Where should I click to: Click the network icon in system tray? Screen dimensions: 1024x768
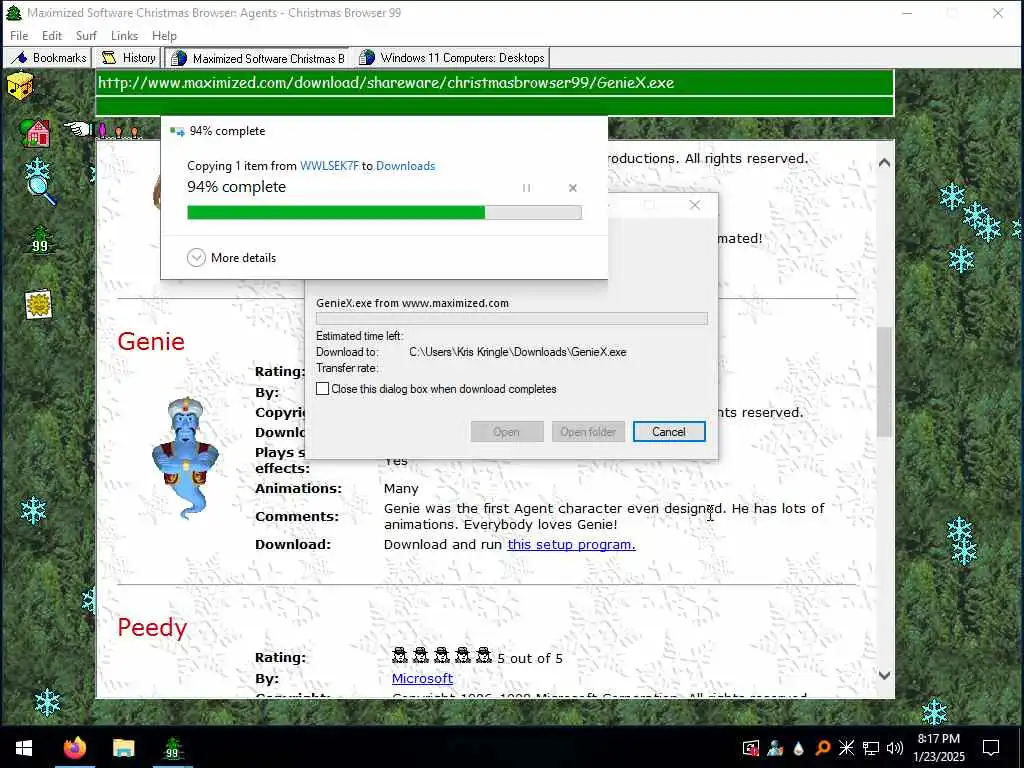pyautogui.click(x=871, y=748)
